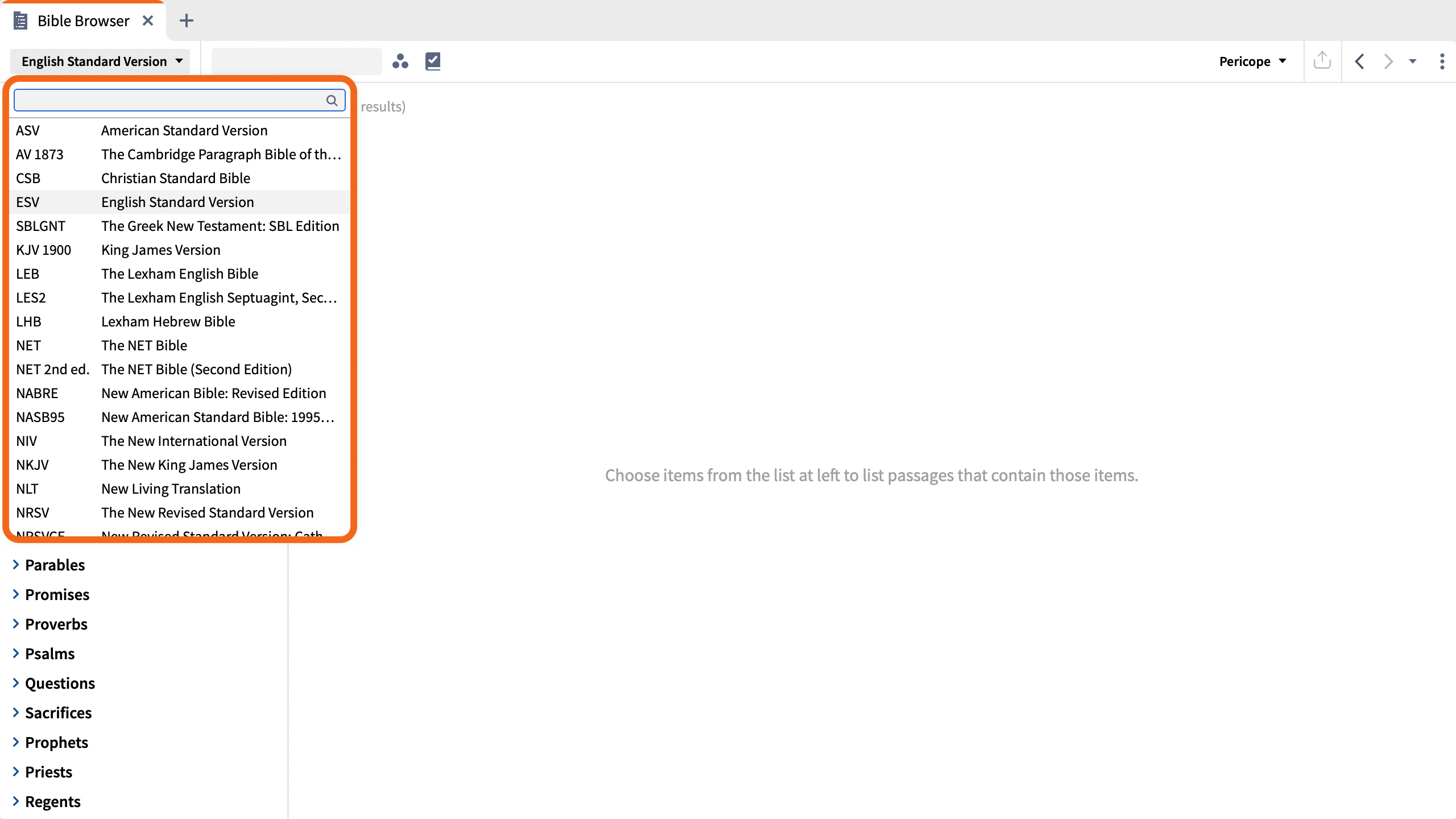Pick NASB95 New American Standard Bible

click(180, 417)
